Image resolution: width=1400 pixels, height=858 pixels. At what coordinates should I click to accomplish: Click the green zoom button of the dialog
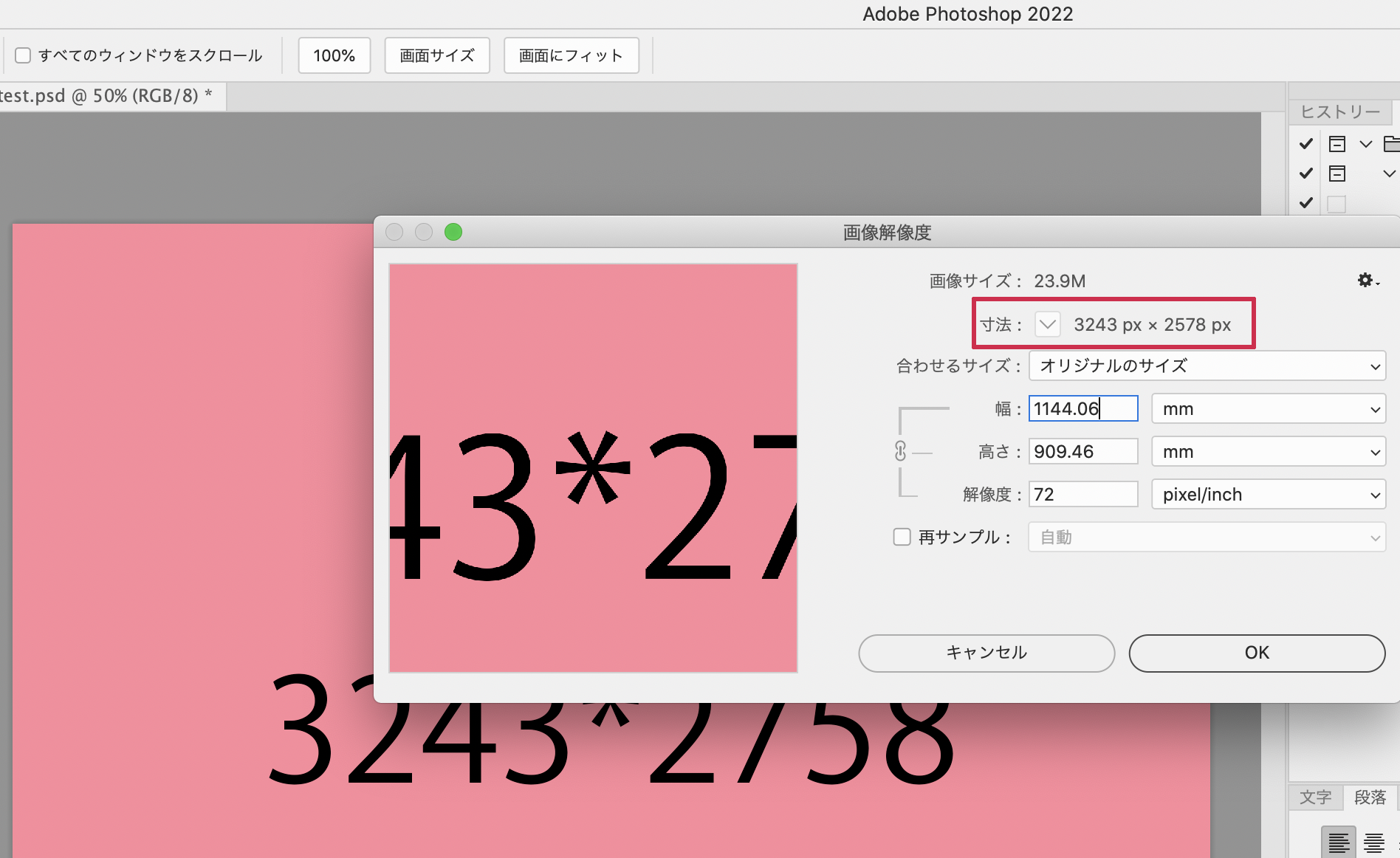click(x=453, y=232)
